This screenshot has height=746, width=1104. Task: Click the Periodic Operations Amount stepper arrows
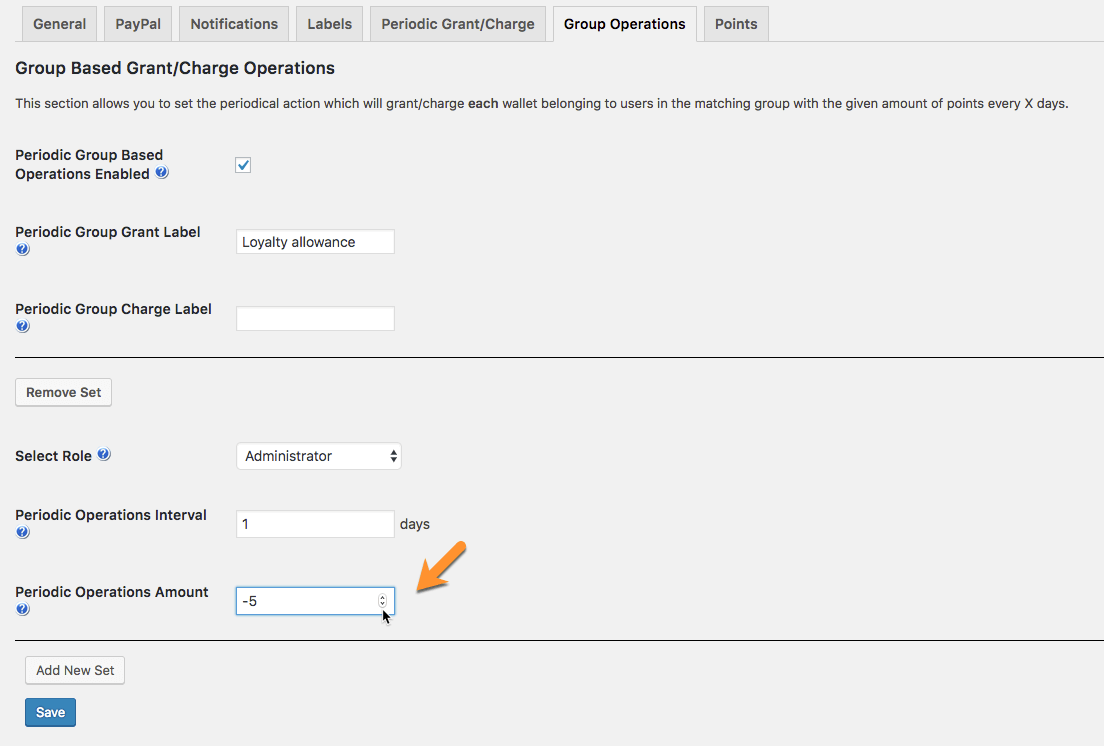coord(382,601)
